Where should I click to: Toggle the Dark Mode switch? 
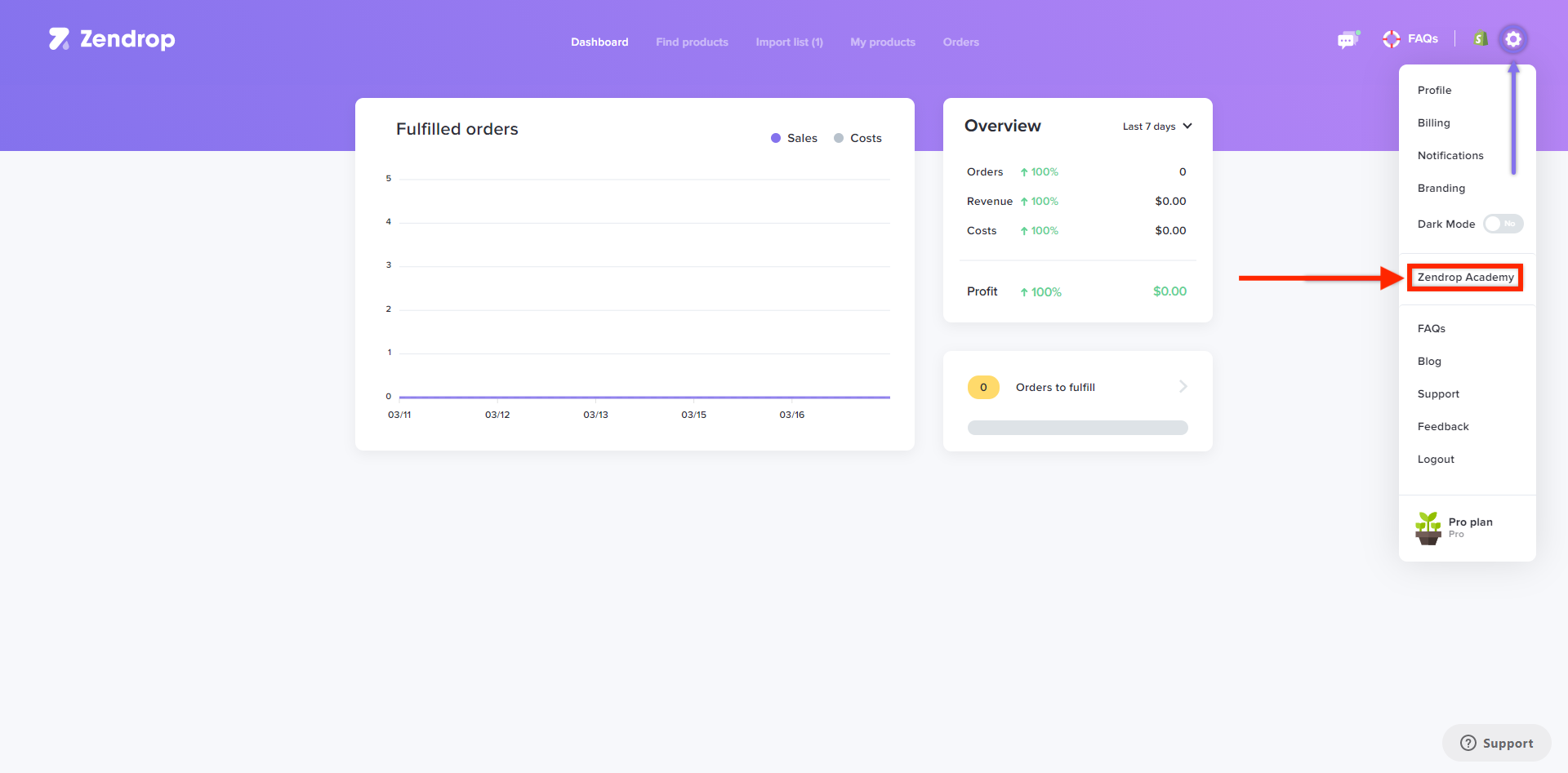coord(1503,224)
